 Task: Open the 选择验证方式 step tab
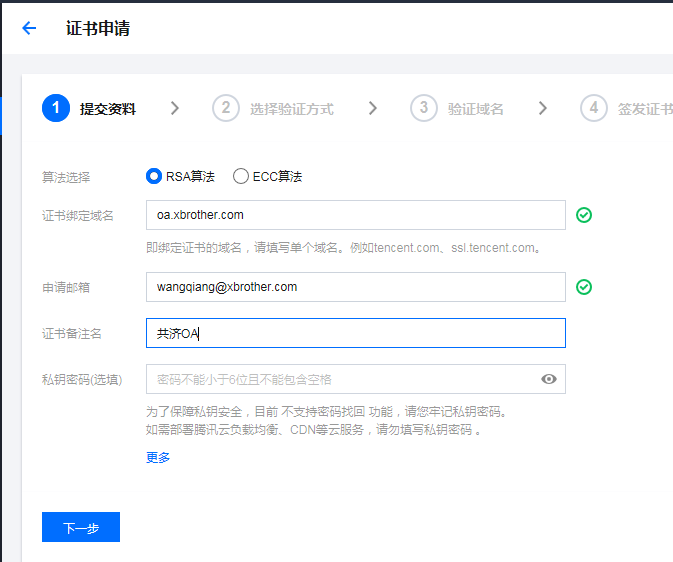click(291, 109)
